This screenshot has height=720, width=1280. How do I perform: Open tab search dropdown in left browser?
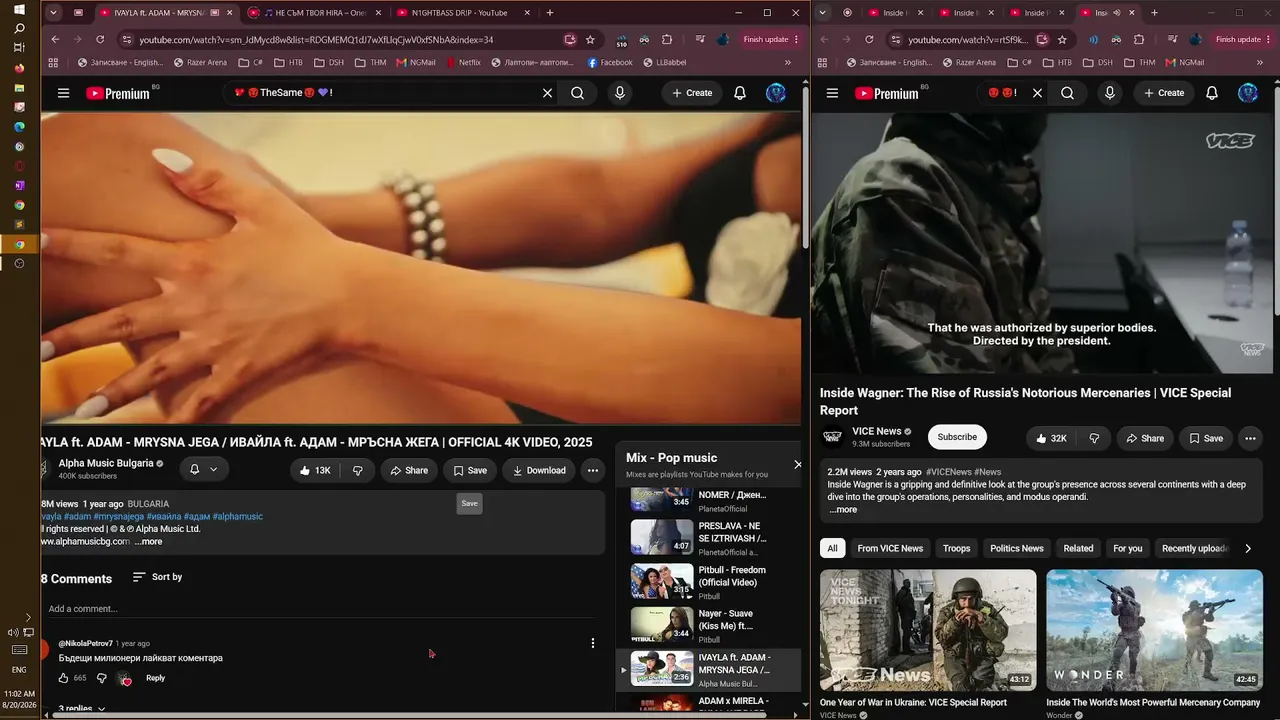[54, 13]
